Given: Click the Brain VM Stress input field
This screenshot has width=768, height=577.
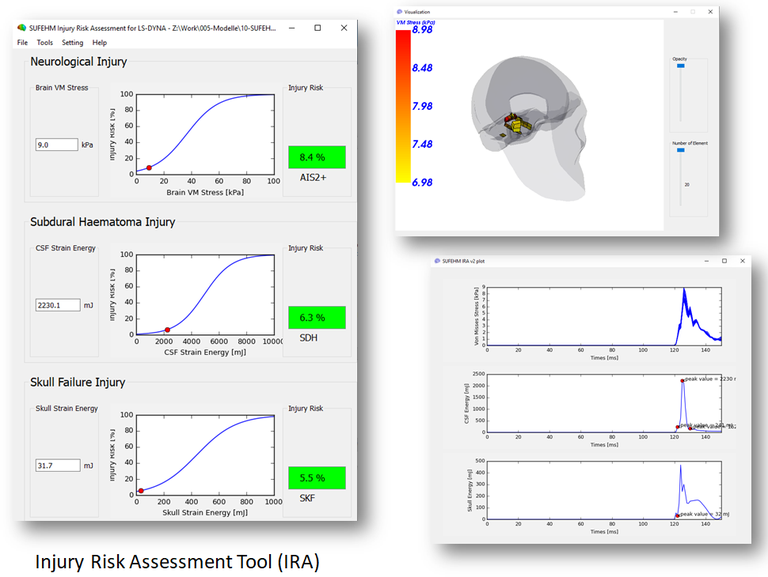Looking at the screenshot, I should pyautogui.click(x=57, y=145).
